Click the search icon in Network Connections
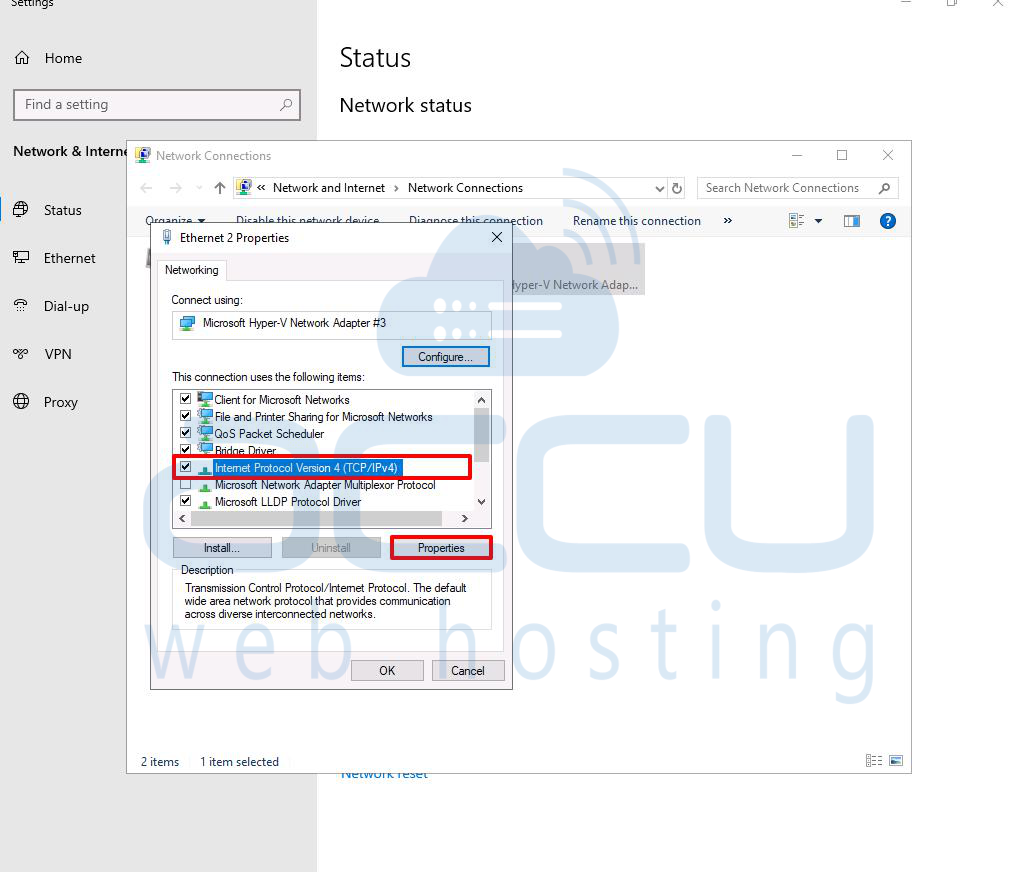1015x872 pixels. click(x=884, y=188)
